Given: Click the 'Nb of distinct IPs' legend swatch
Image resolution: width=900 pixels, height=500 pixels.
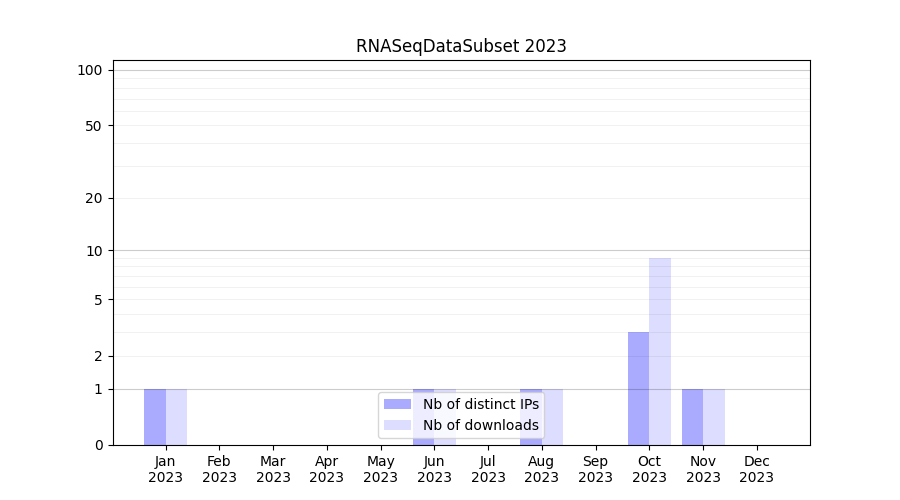Looking at the screenshot, I should pos(397,404).
